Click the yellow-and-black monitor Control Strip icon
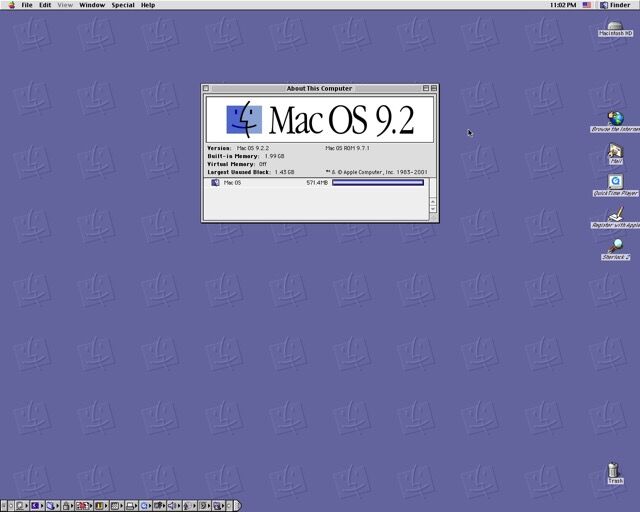 100,506
